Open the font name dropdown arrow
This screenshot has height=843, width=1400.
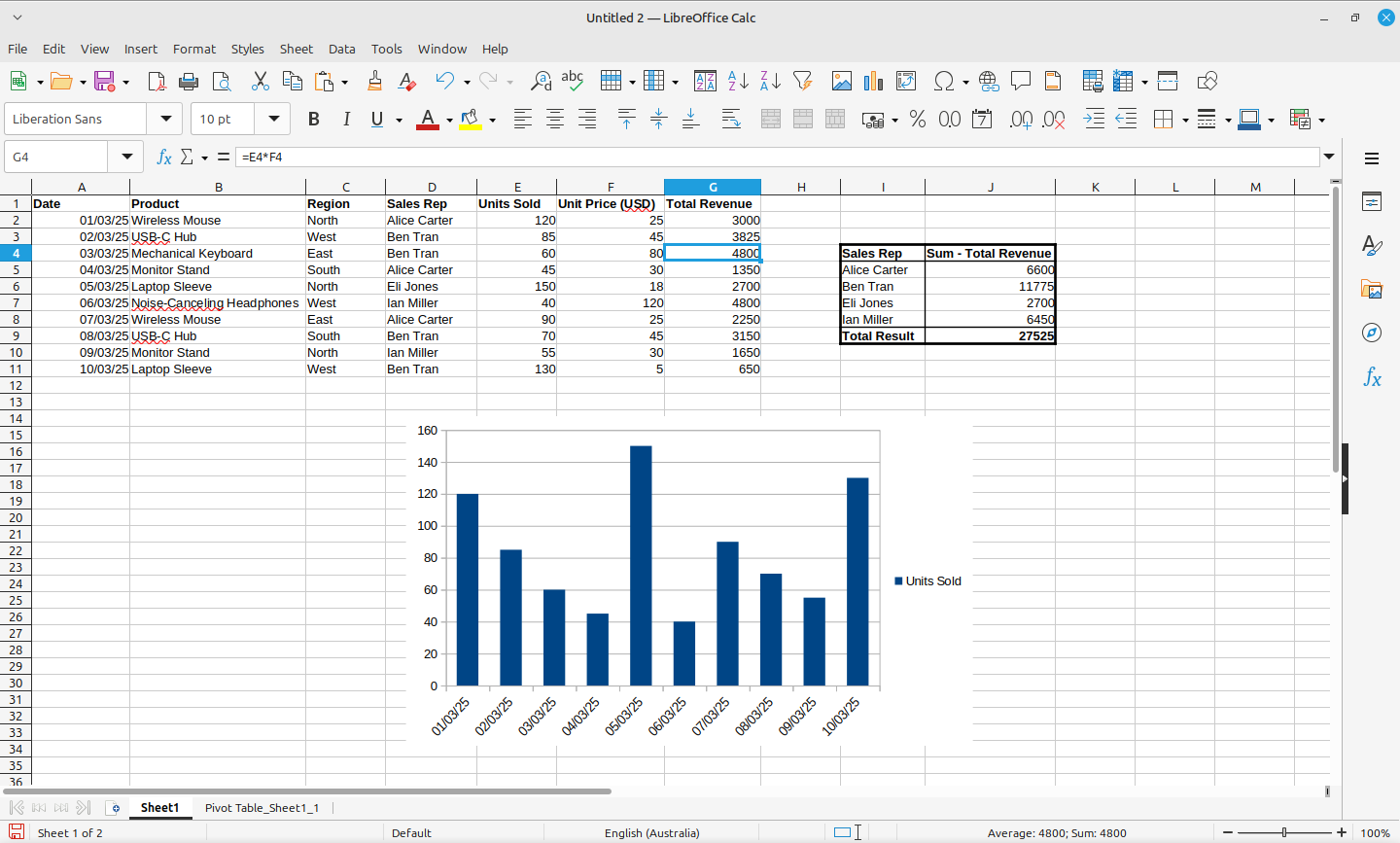[x=165, y=119]
